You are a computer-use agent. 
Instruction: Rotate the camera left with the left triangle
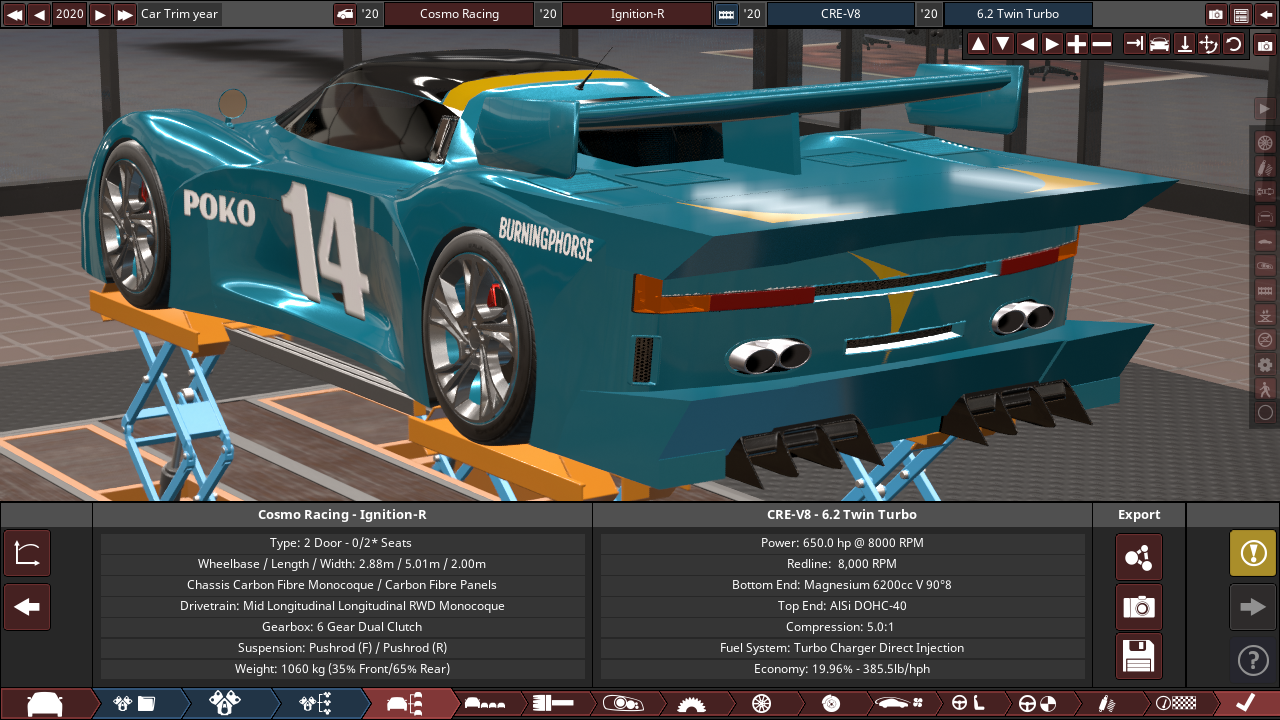(1027, 44)
